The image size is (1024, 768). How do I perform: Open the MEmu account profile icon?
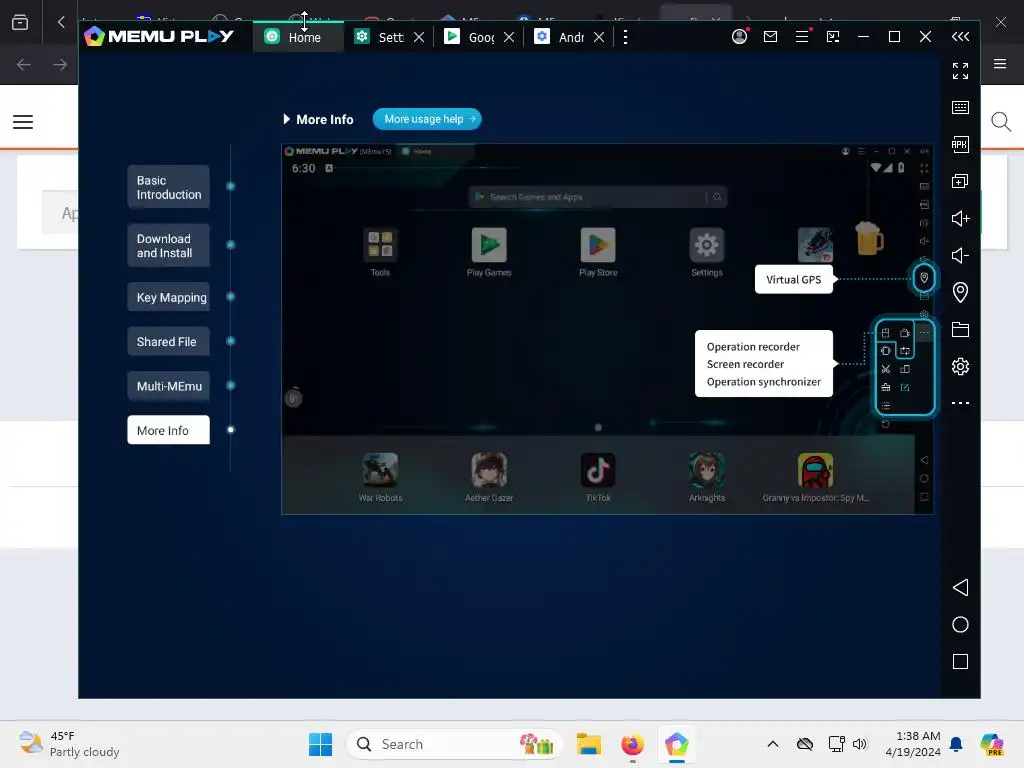(739, 37)
